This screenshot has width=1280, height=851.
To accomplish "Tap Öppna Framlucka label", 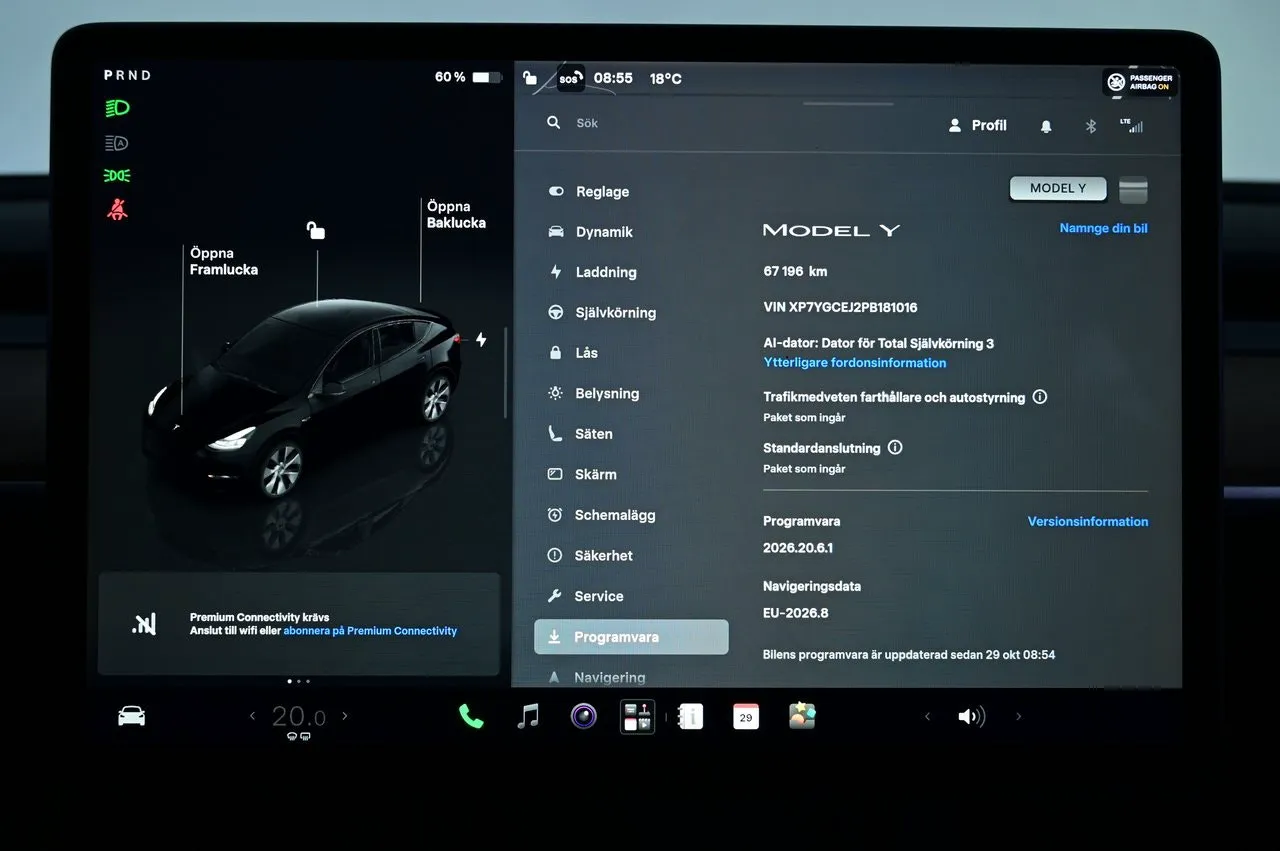I will 224,262.
